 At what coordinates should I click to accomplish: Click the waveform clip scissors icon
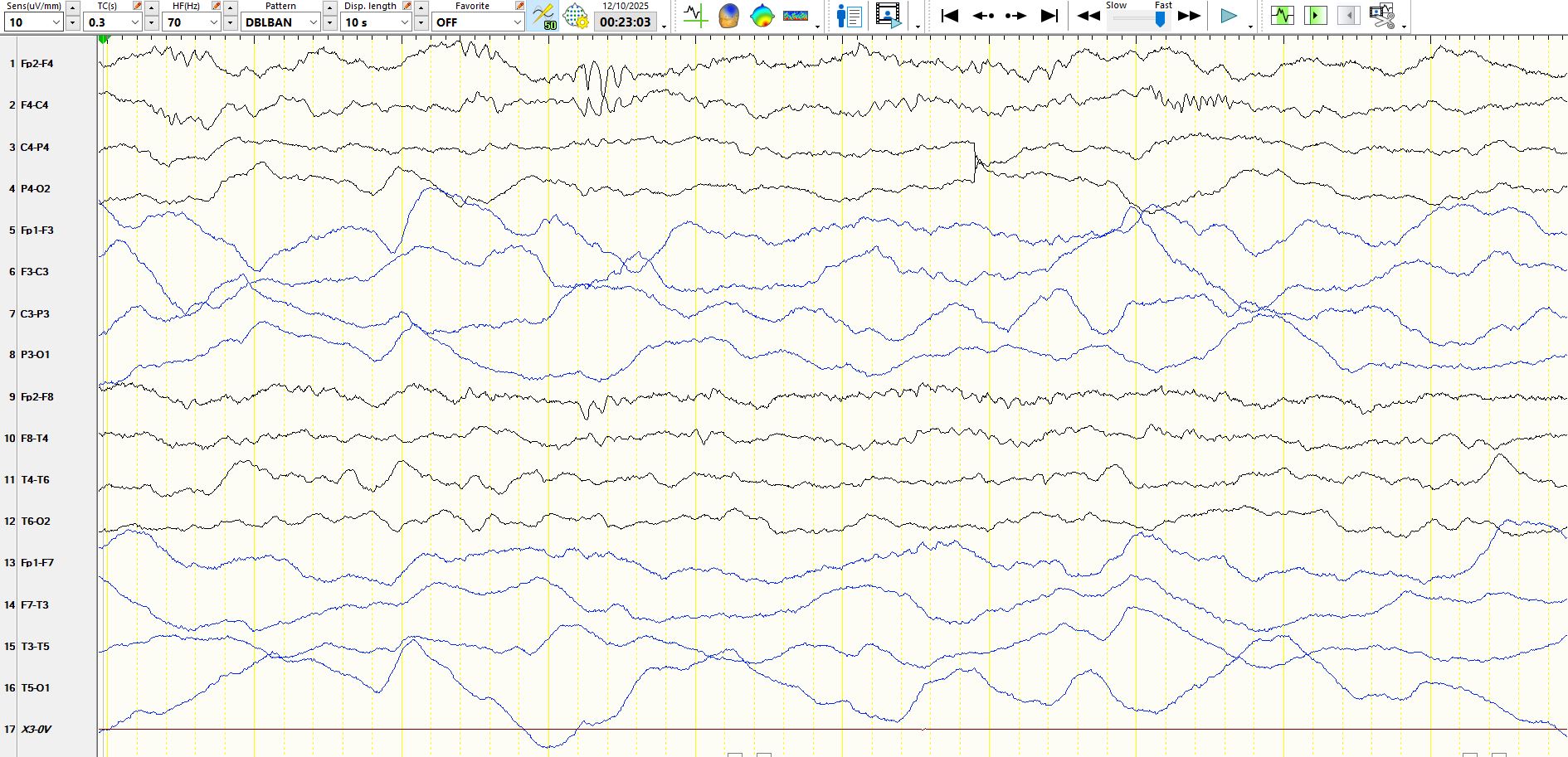pos(1381,16)
